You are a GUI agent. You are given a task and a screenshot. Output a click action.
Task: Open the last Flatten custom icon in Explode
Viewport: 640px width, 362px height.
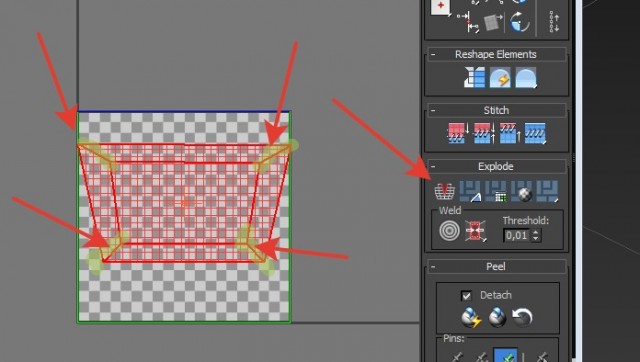(547, 191)
